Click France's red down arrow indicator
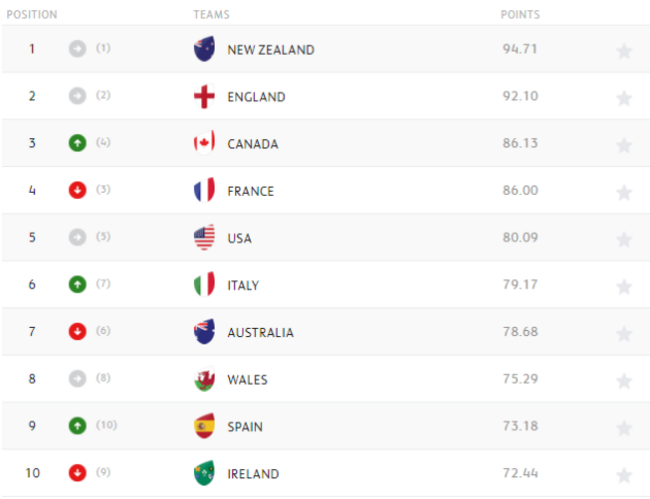 pyautogui.click(x=78, y=190)
